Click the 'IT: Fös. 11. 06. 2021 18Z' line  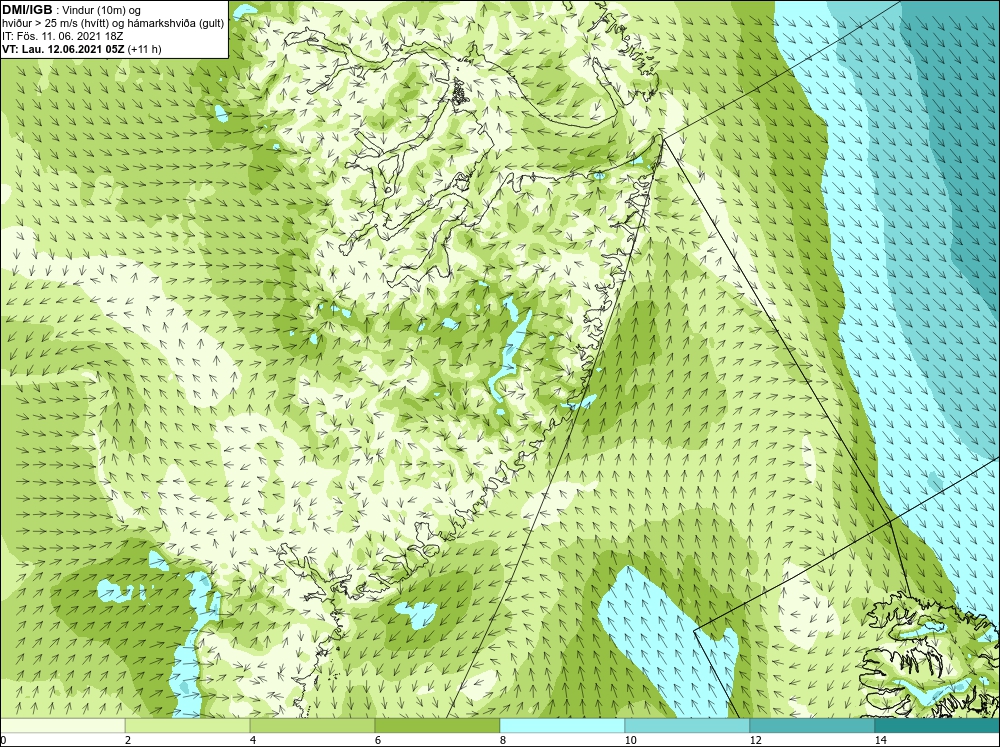coord(62,36)
